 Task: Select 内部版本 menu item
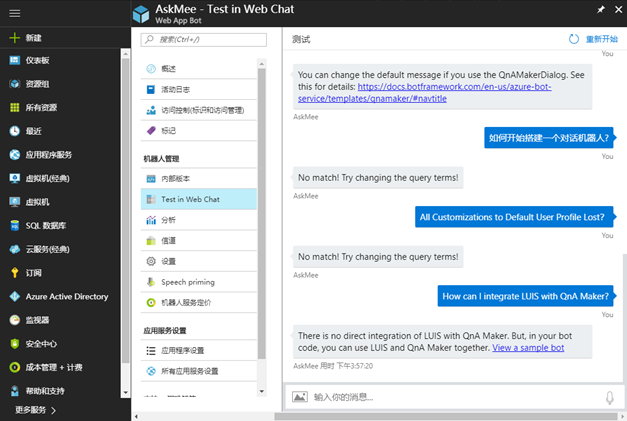click(x=199, y=178)
